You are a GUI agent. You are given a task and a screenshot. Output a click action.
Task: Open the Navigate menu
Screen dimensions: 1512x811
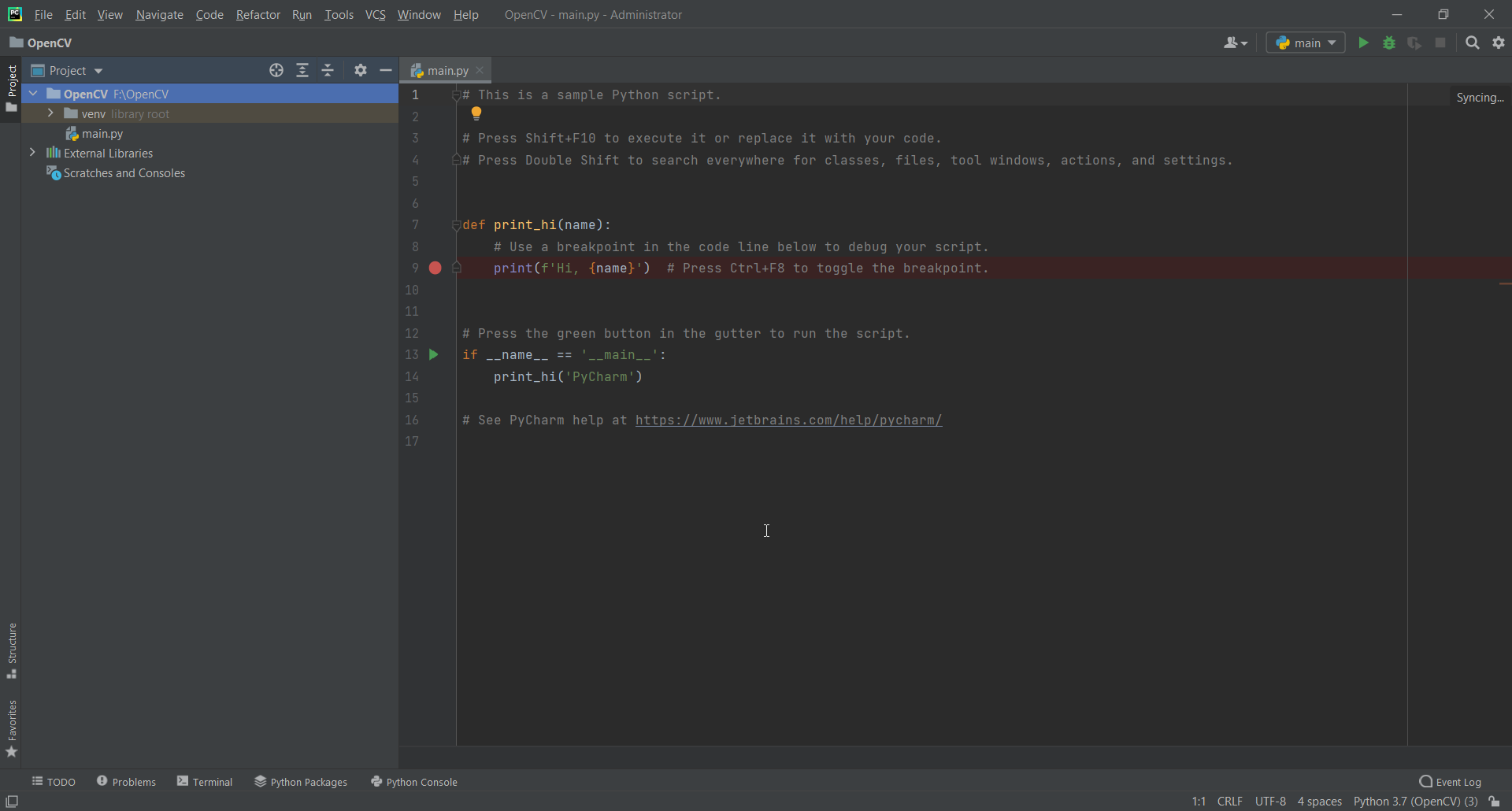[159, 15]
